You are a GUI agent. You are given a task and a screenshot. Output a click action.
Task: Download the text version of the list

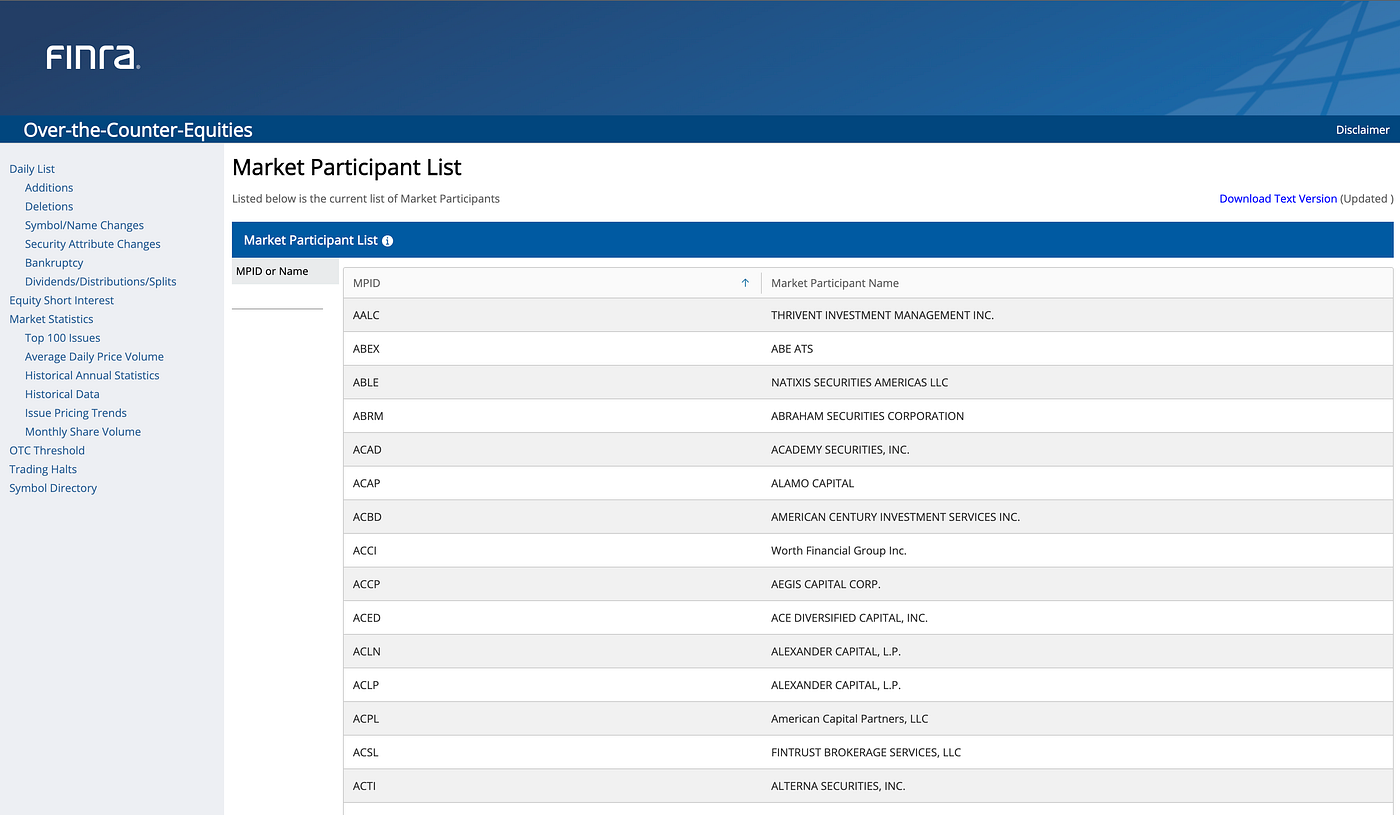[x=1278, y=199]
